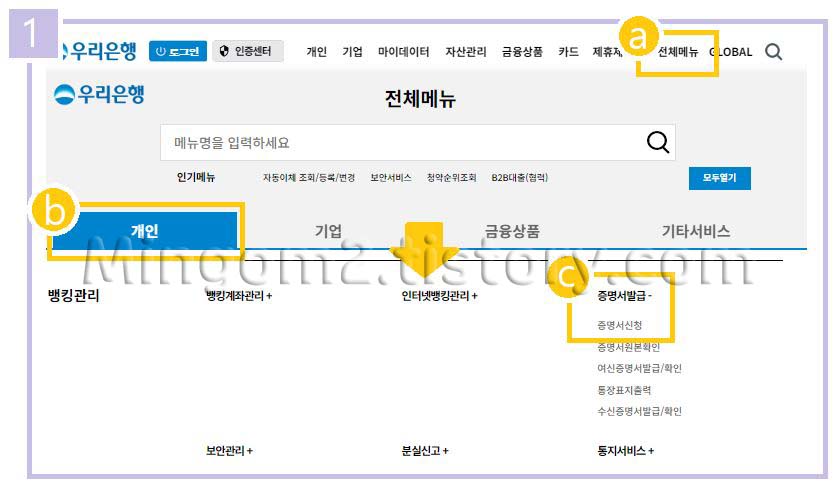This screenshot has width=838, height=488.
Task: Click the 보안서비스 popular menu link
Action: (x=391, y=177)
